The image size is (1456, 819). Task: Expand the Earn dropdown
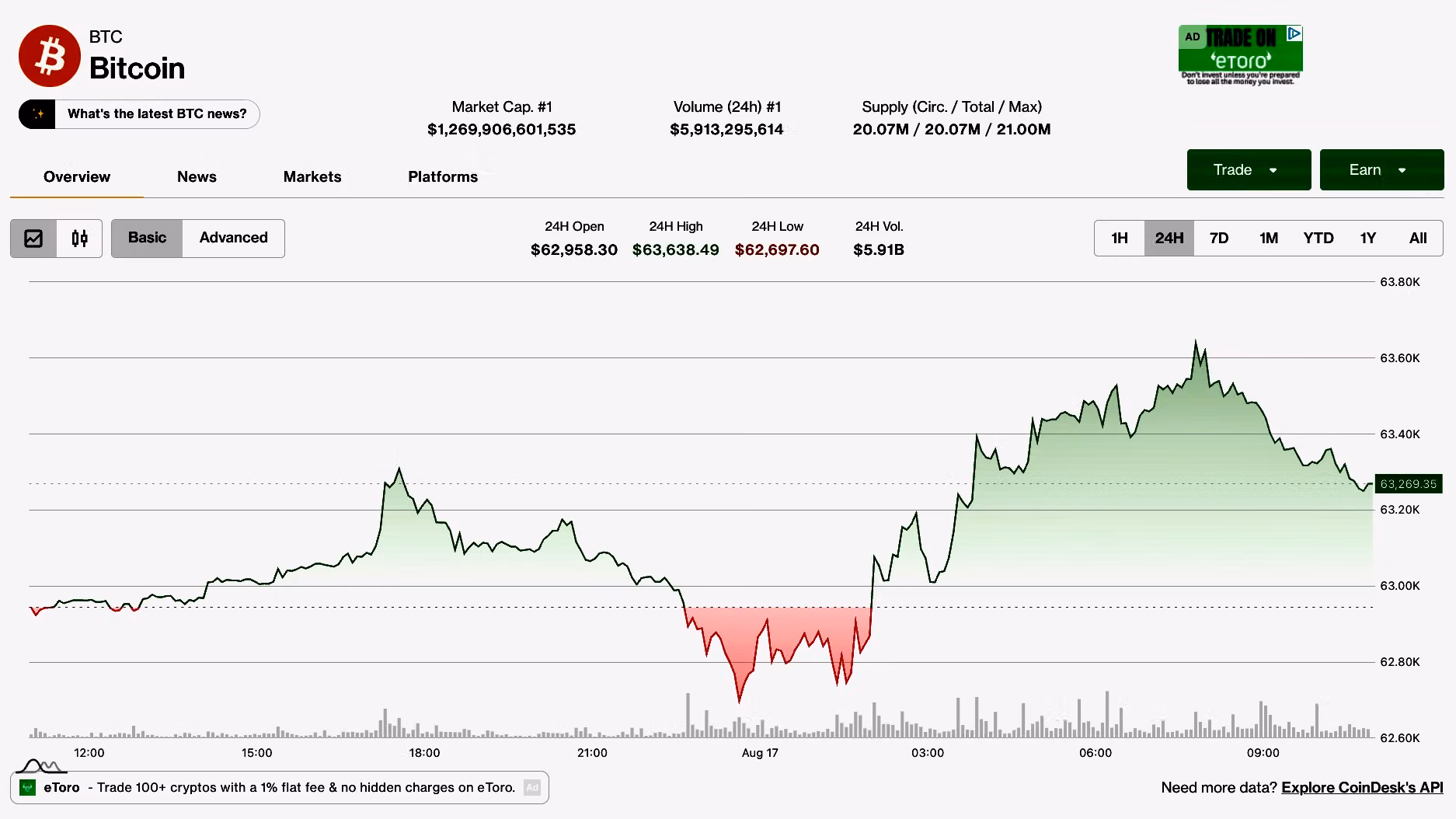(1381, 170)
